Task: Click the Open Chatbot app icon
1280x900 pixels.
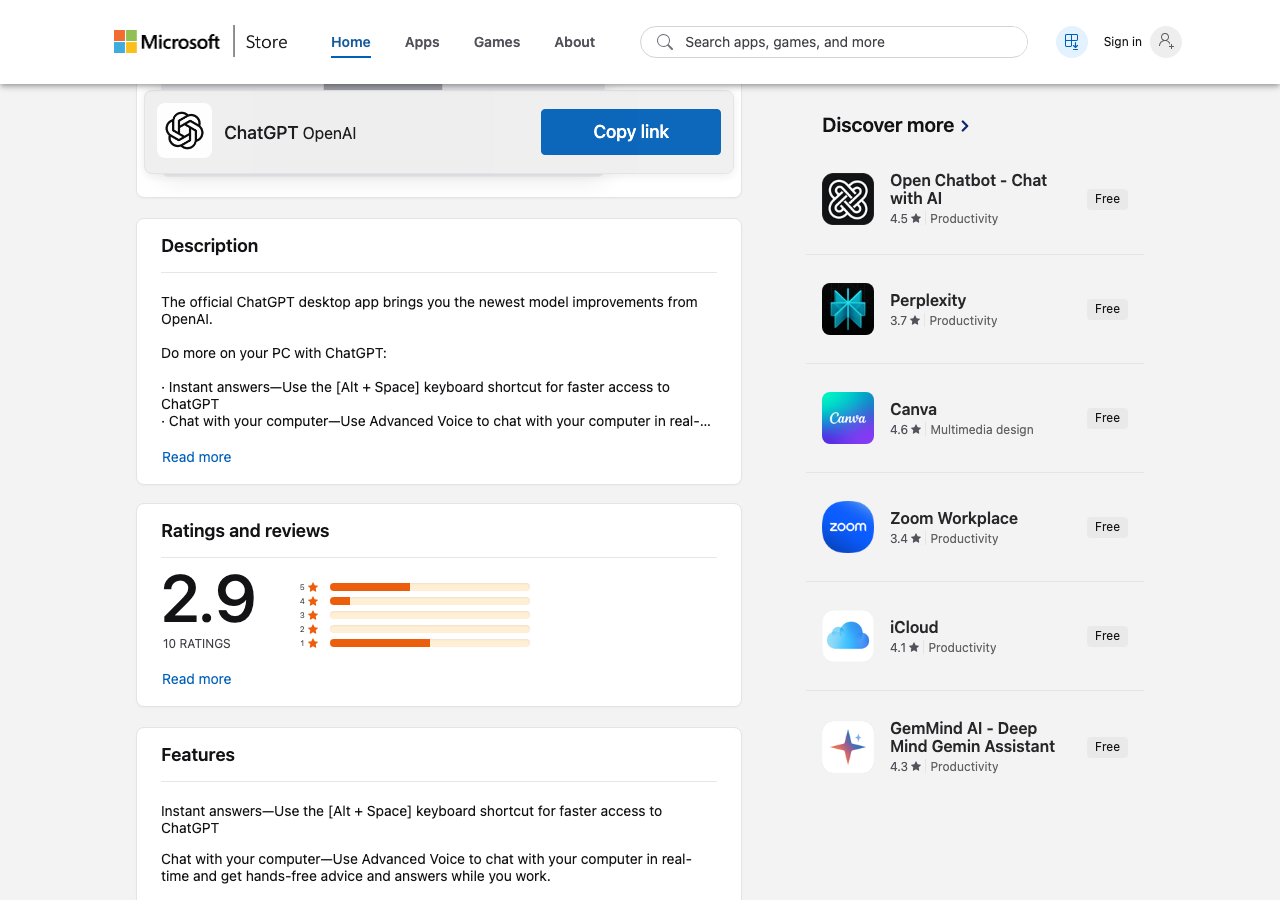Action: (847, 199)
